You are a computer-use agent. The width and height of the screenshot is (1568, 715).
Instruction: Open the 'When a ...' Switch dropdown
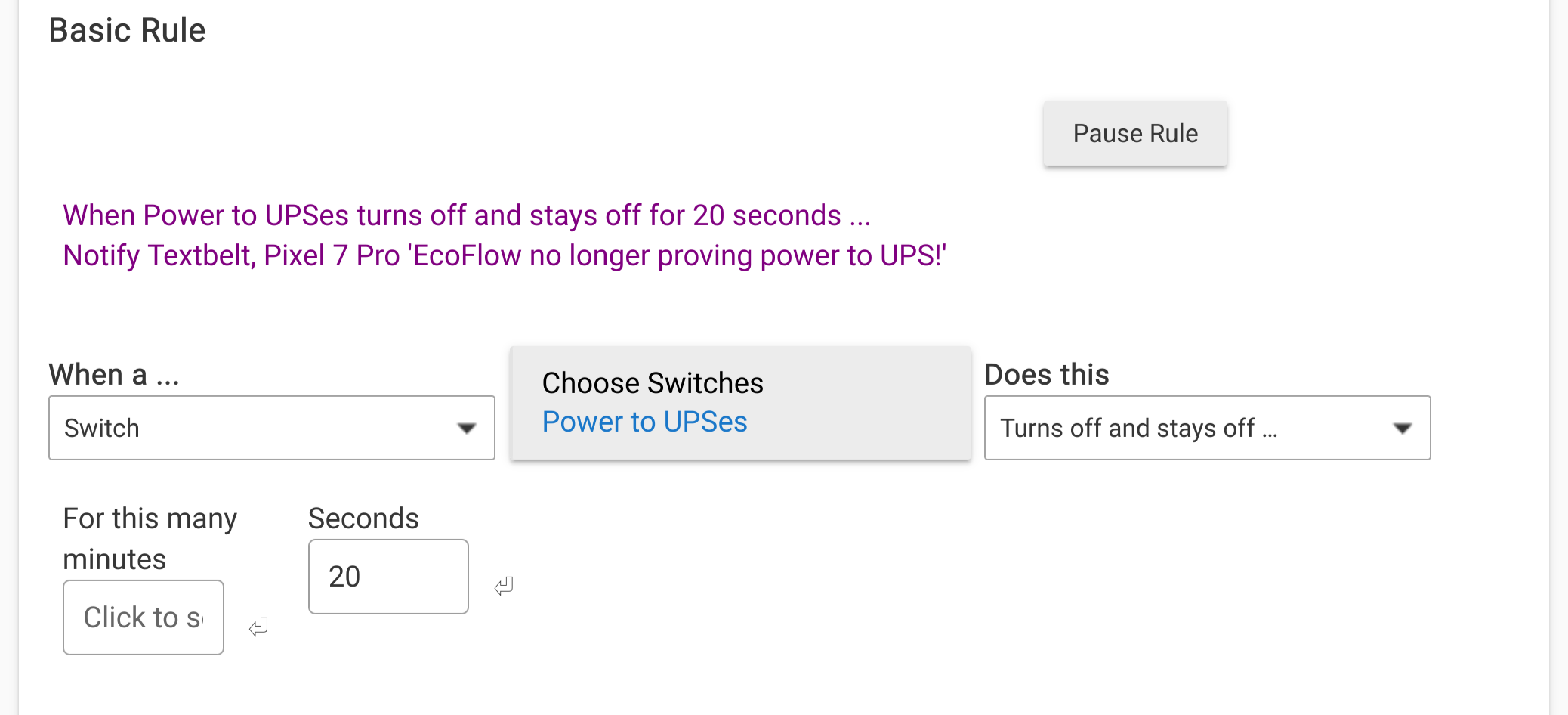[272, 428]
